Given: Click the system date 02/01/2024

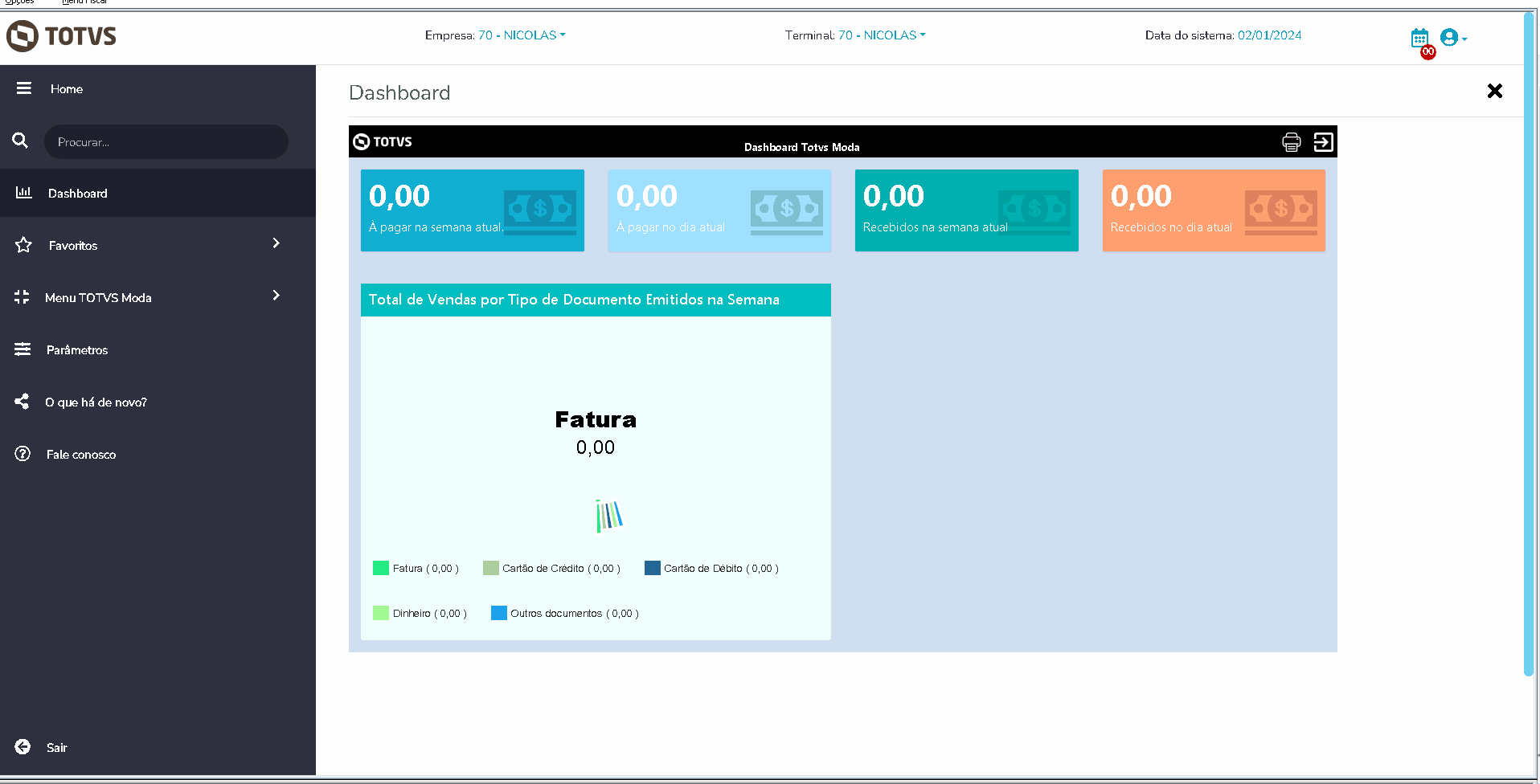Looking at the screenshot, I should coord(1269,35).
